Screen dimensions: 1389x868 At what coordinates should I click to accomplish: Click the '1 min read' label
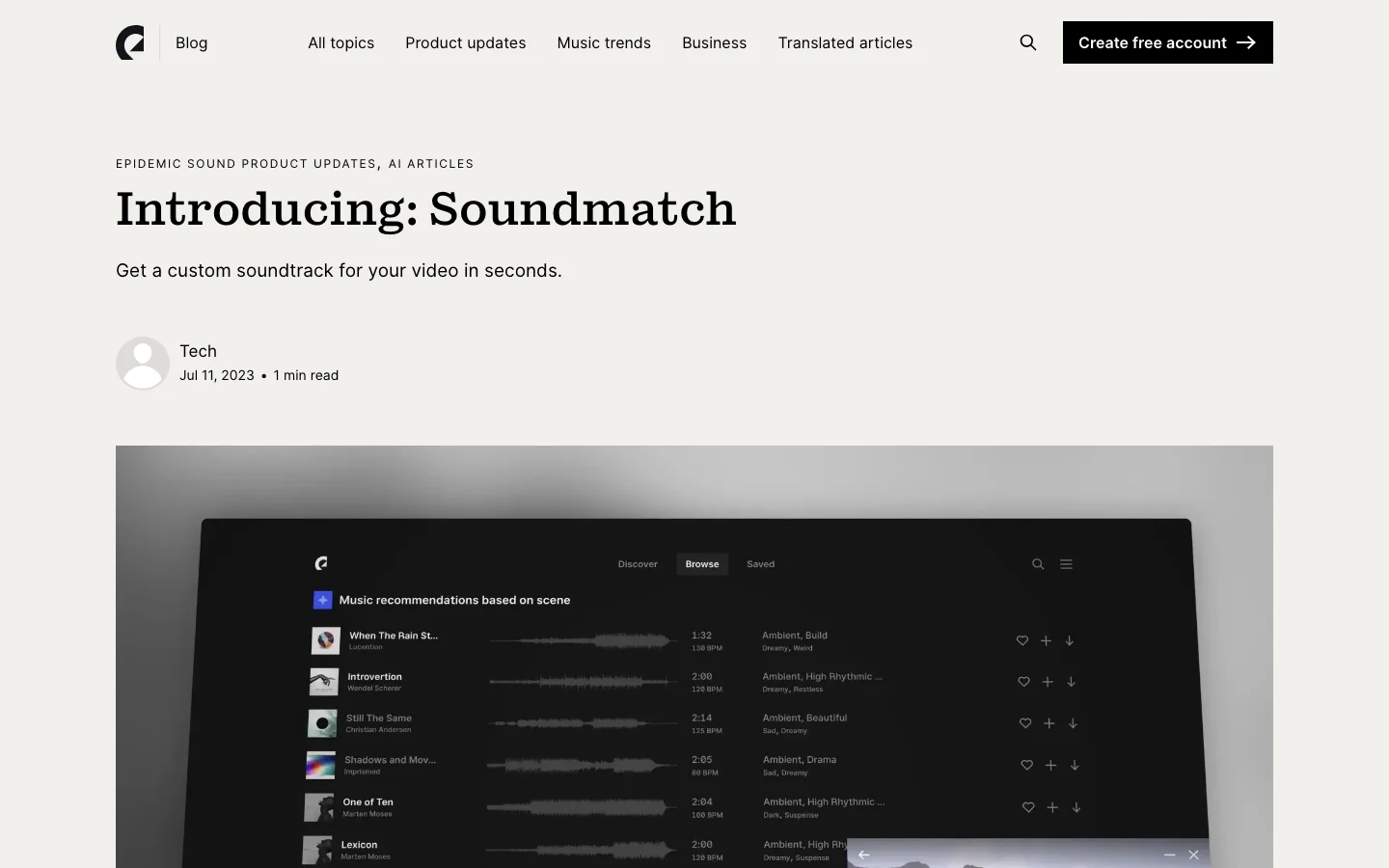pyautogui.click(x=306, y=375)
